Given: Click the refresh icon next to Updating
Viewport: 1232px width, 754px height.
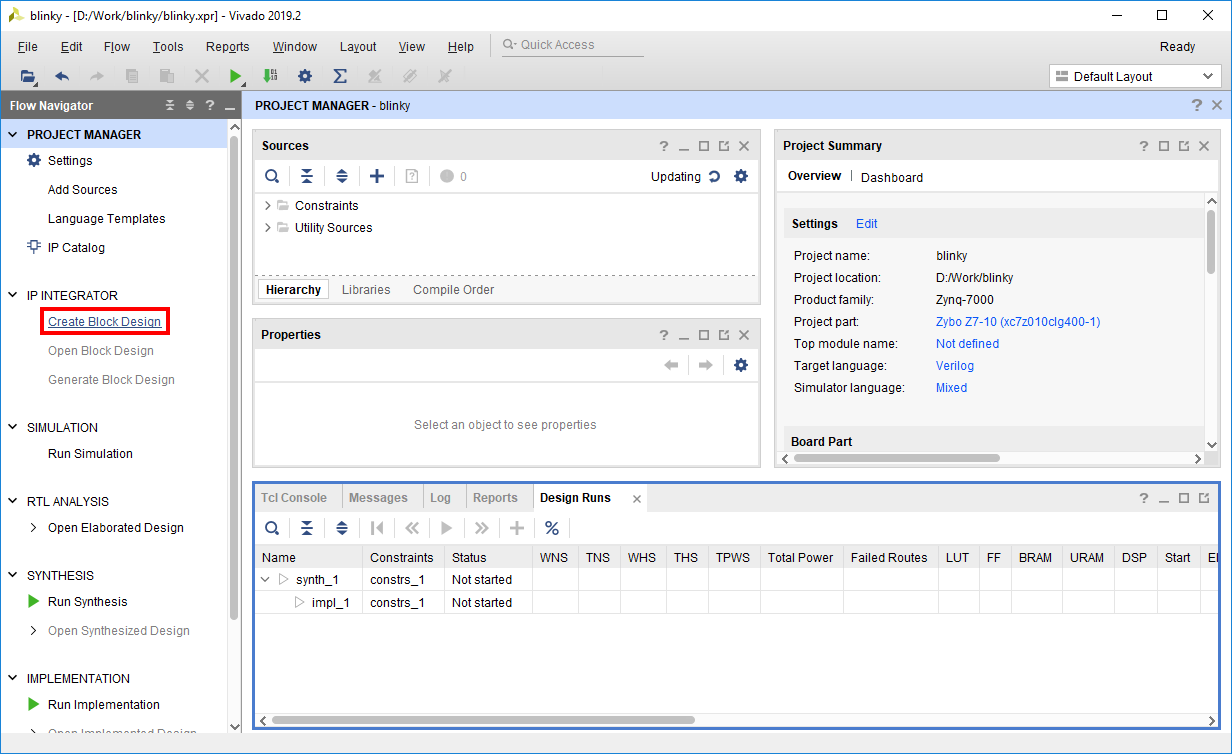Looking at the screenshot, I should click(x=714, y=176).
